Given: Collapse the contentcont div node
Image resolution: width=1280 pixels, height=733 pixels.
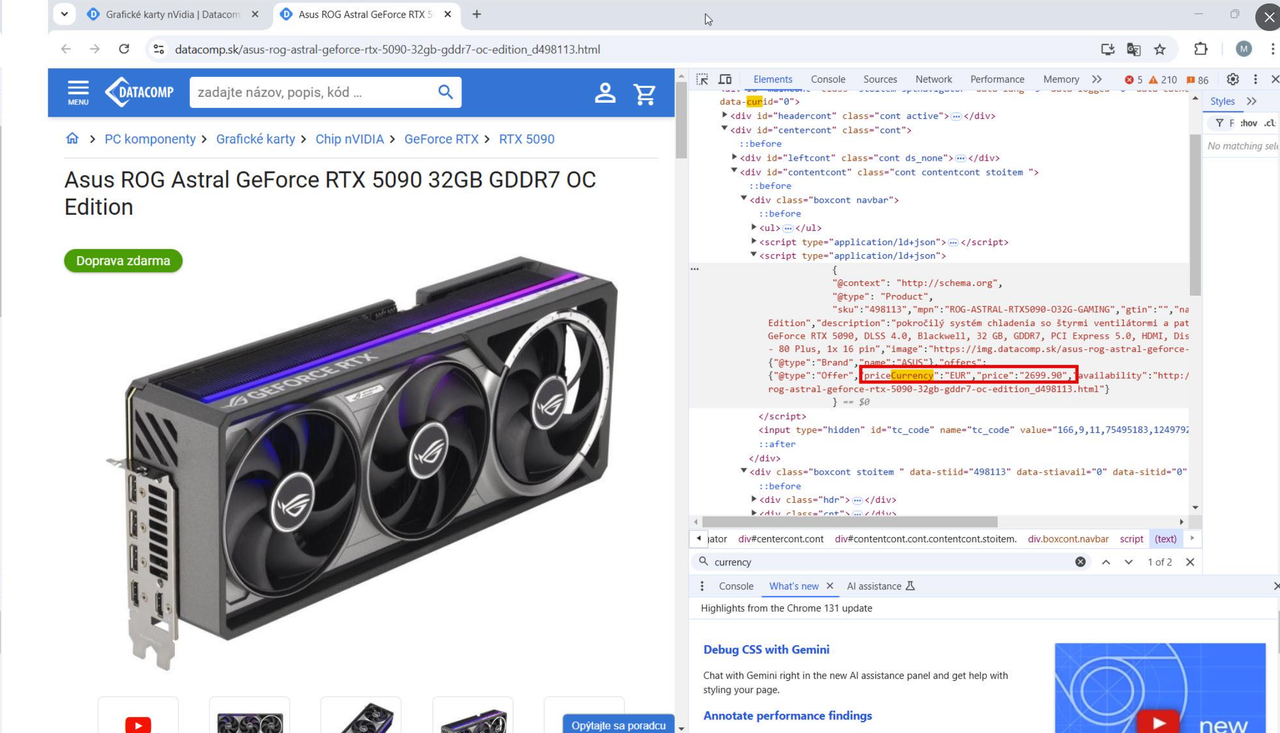Looking at the screenshot, I should coord(734,172).
